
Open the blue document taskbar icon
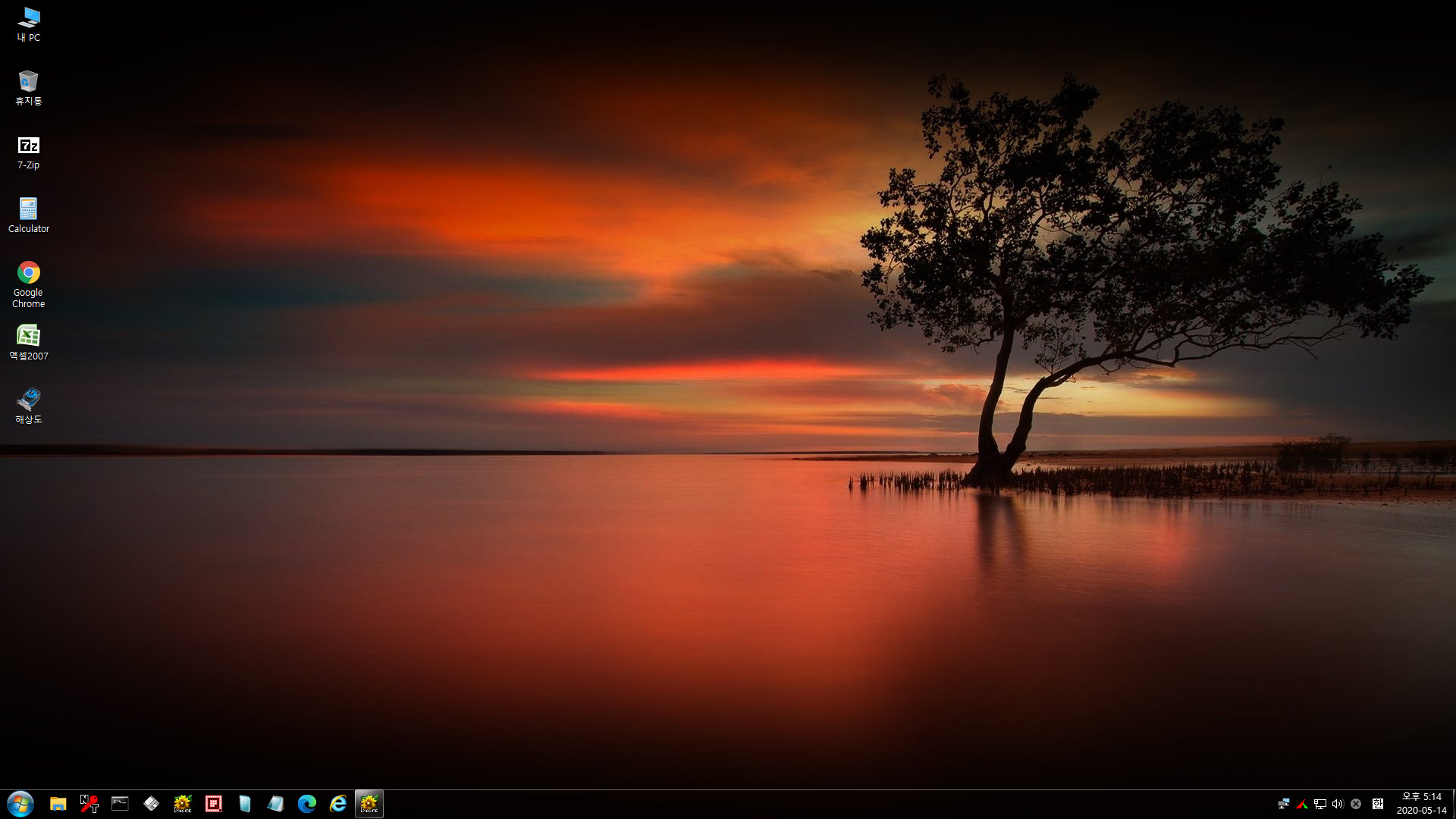pos(245,804)
